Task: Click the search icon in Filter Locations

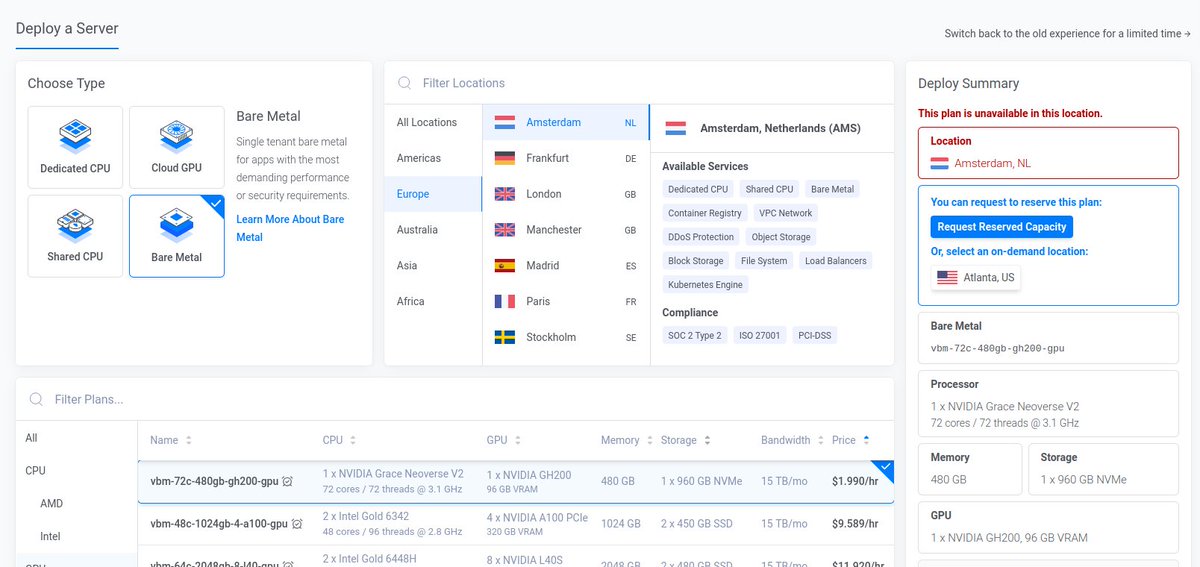Action: 404,83
